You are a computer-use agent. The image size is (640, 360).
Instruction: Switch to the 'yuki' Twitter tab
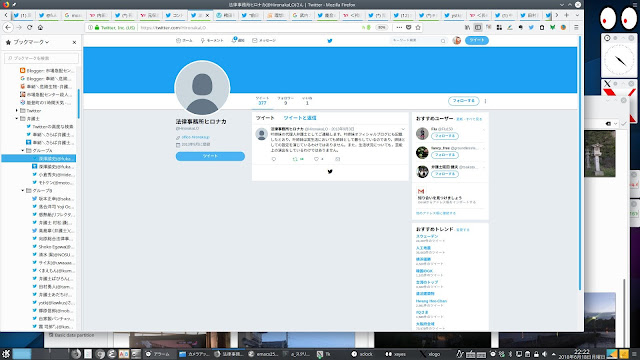[x=453, y=16]
